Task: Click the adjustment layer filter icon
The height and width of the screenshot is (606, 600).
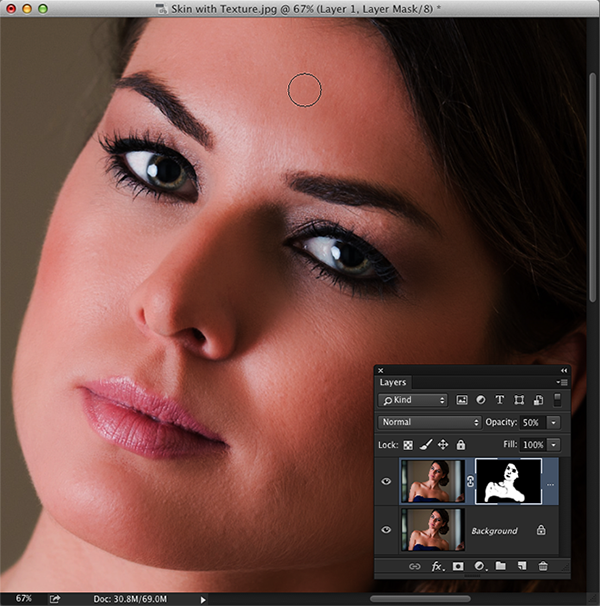Action: (480, 400)
